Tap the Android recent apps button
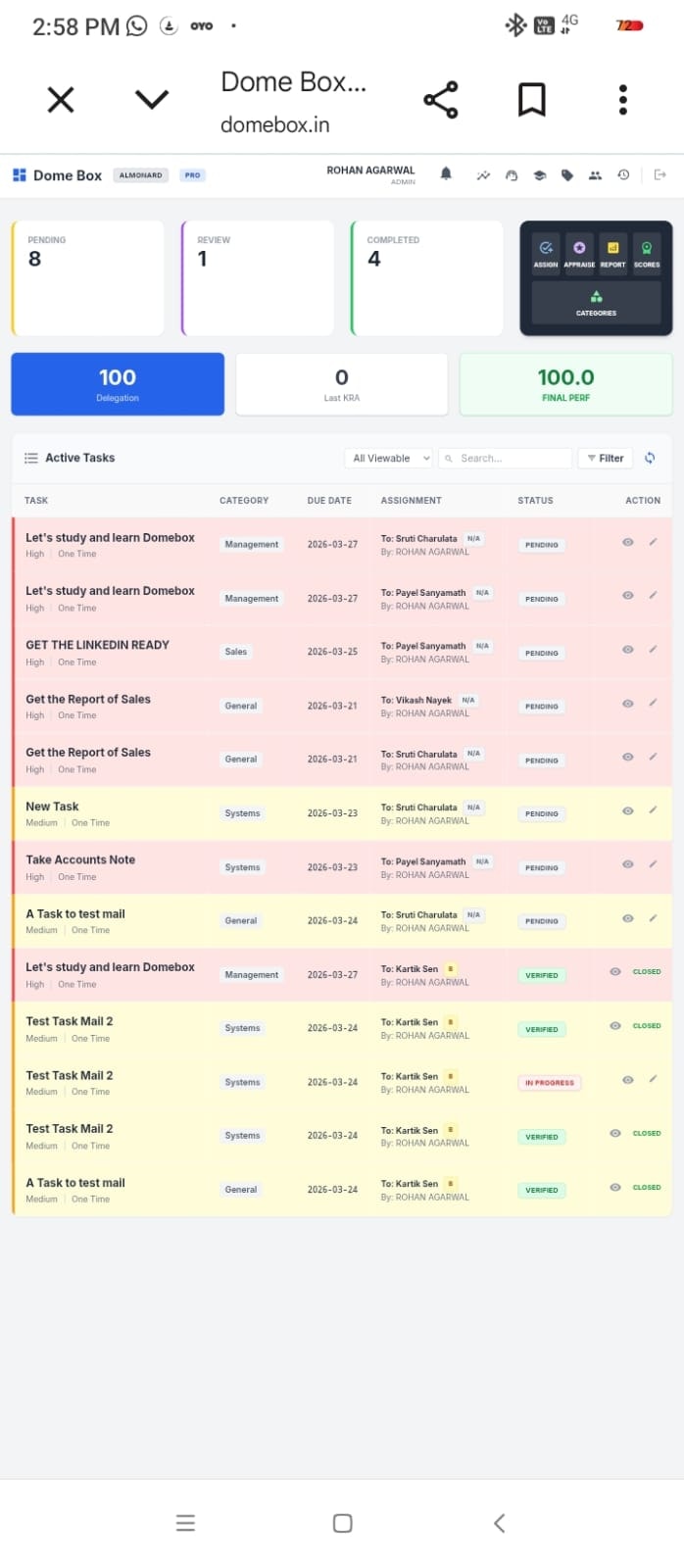 [x=185, y=1523]
